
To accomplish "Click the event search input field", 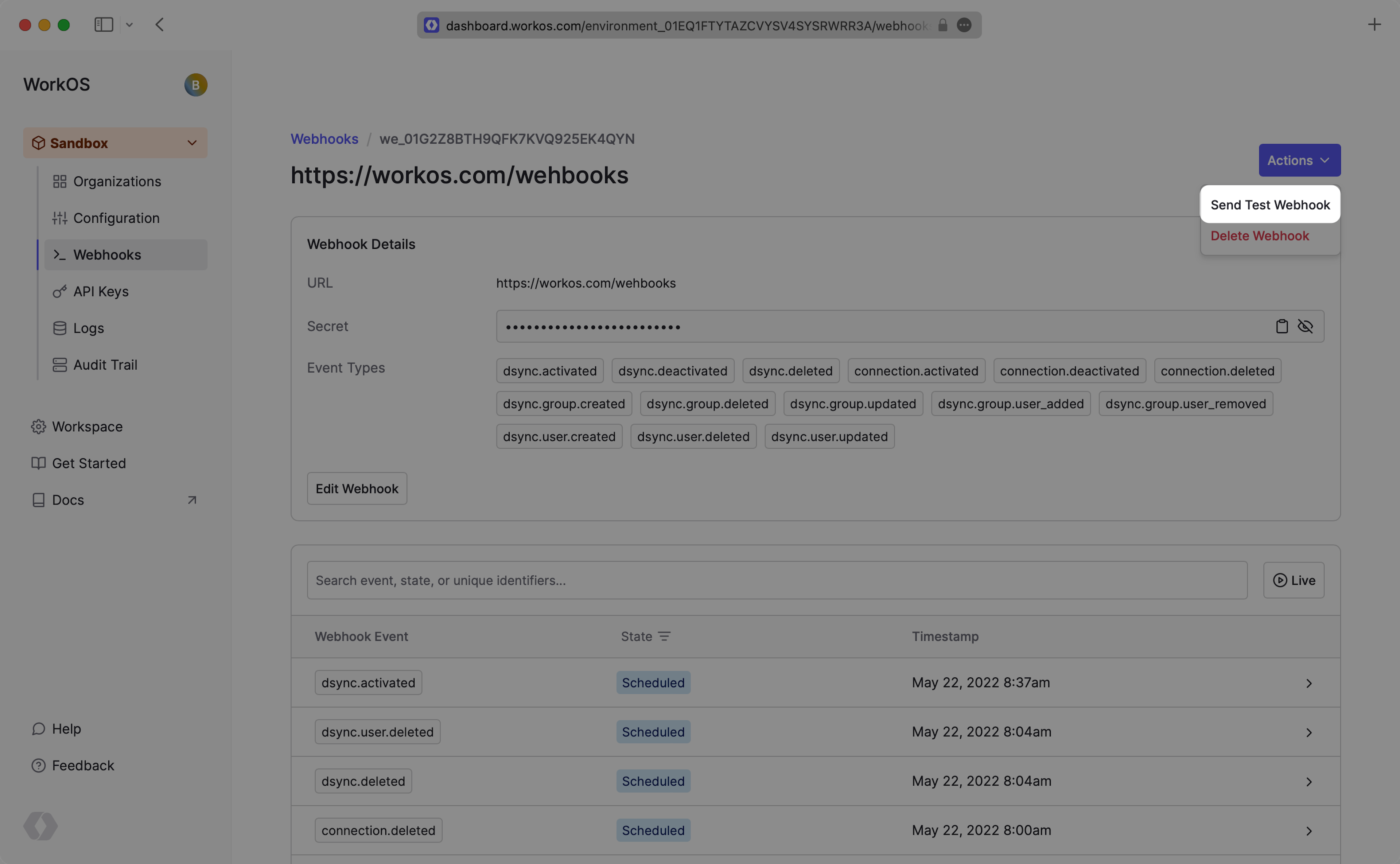I will coord(777,580).
